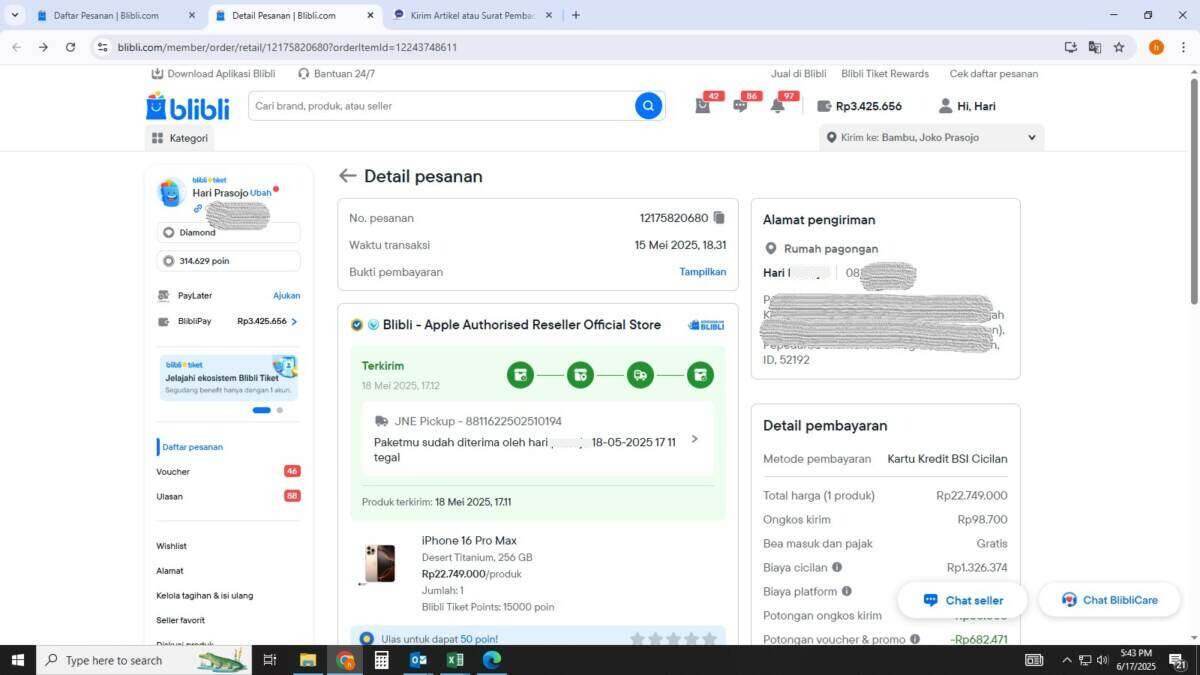Image resolution: width=1200 pixels, height=675 pixels.
Task: Open the chat messages icon with 86 badge
Action: (x=740, y=106)
